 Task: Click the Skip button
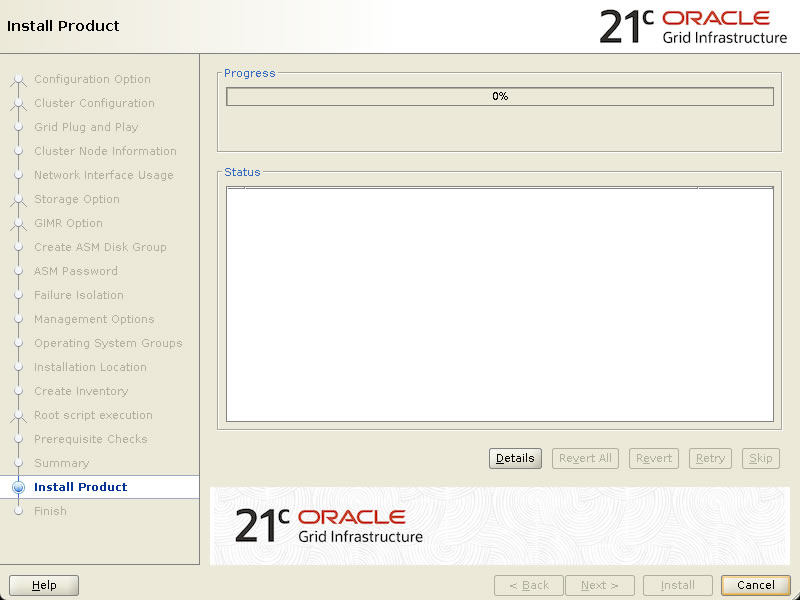point(761,458)
